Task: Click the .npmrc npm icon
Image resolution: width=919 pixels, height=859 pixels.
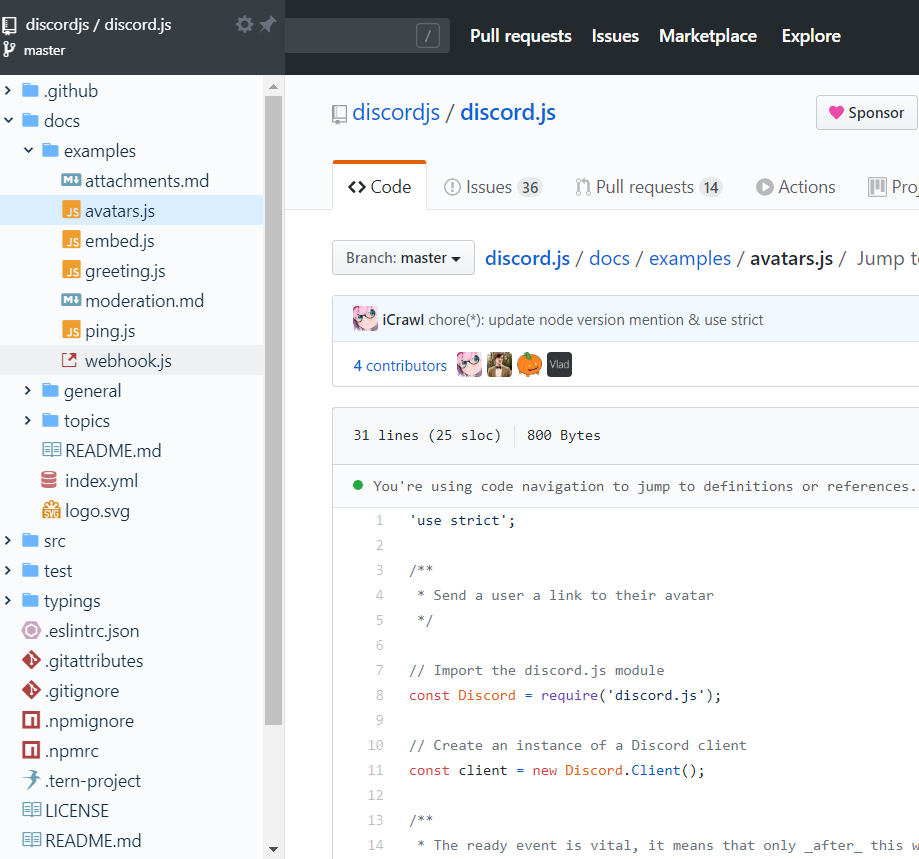Action: click(x=31, y=750)
